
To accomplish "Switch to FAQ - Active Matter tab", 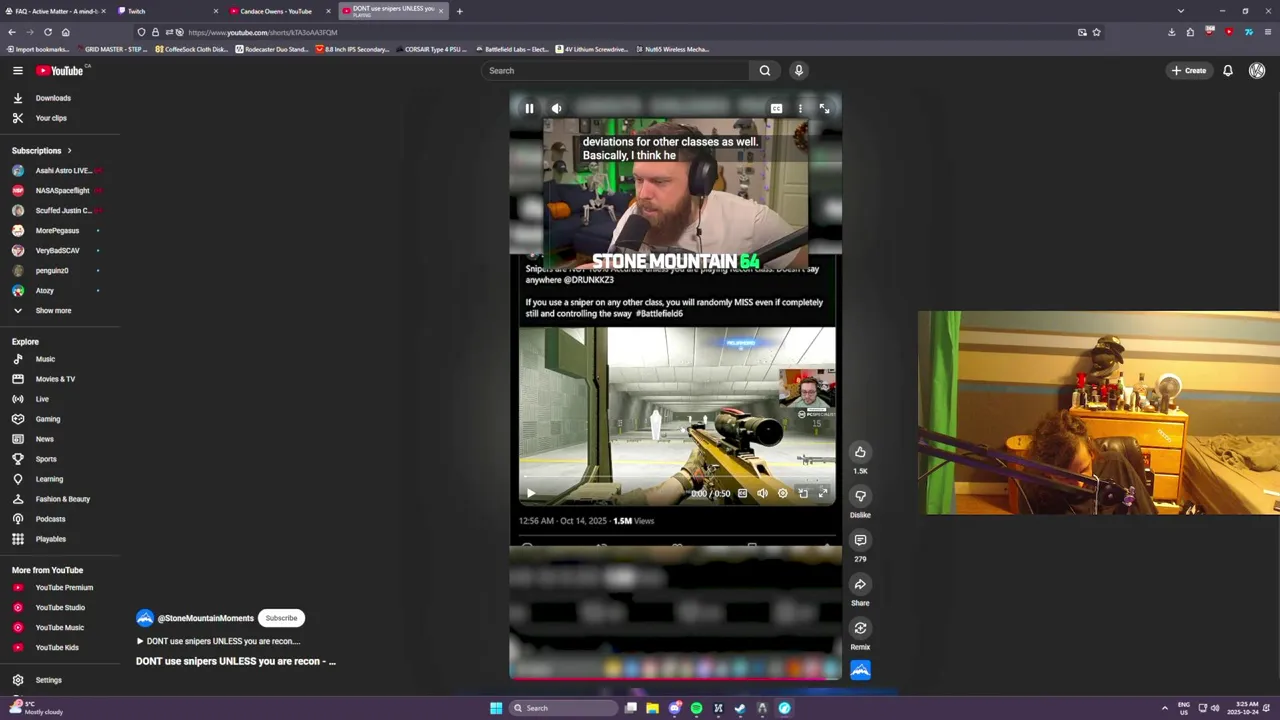I will [x=55, y=11].
